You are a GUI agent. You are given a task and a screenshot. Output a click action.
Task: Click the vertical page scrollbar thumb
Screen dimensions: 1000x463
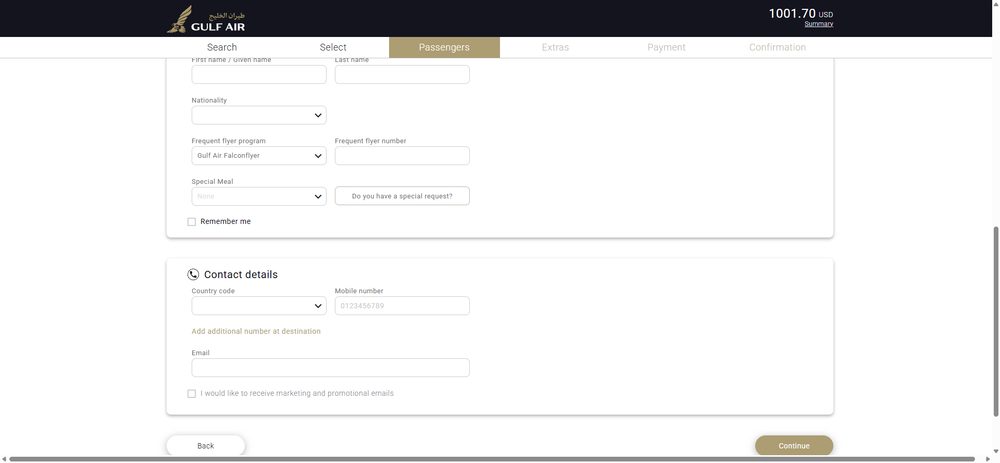[996, 320]
